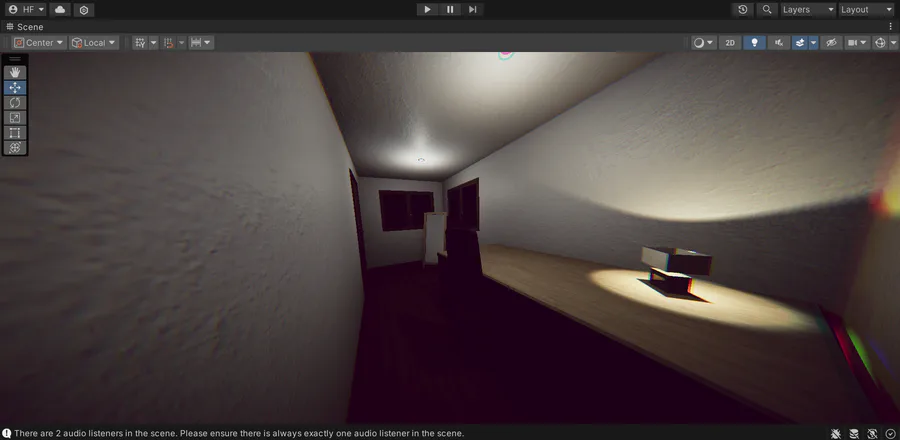Select the ceiling light gizmo
Image resolution: width=900 pixels, height=440 pixels.
pyautogui.click(x=421, y=160)
